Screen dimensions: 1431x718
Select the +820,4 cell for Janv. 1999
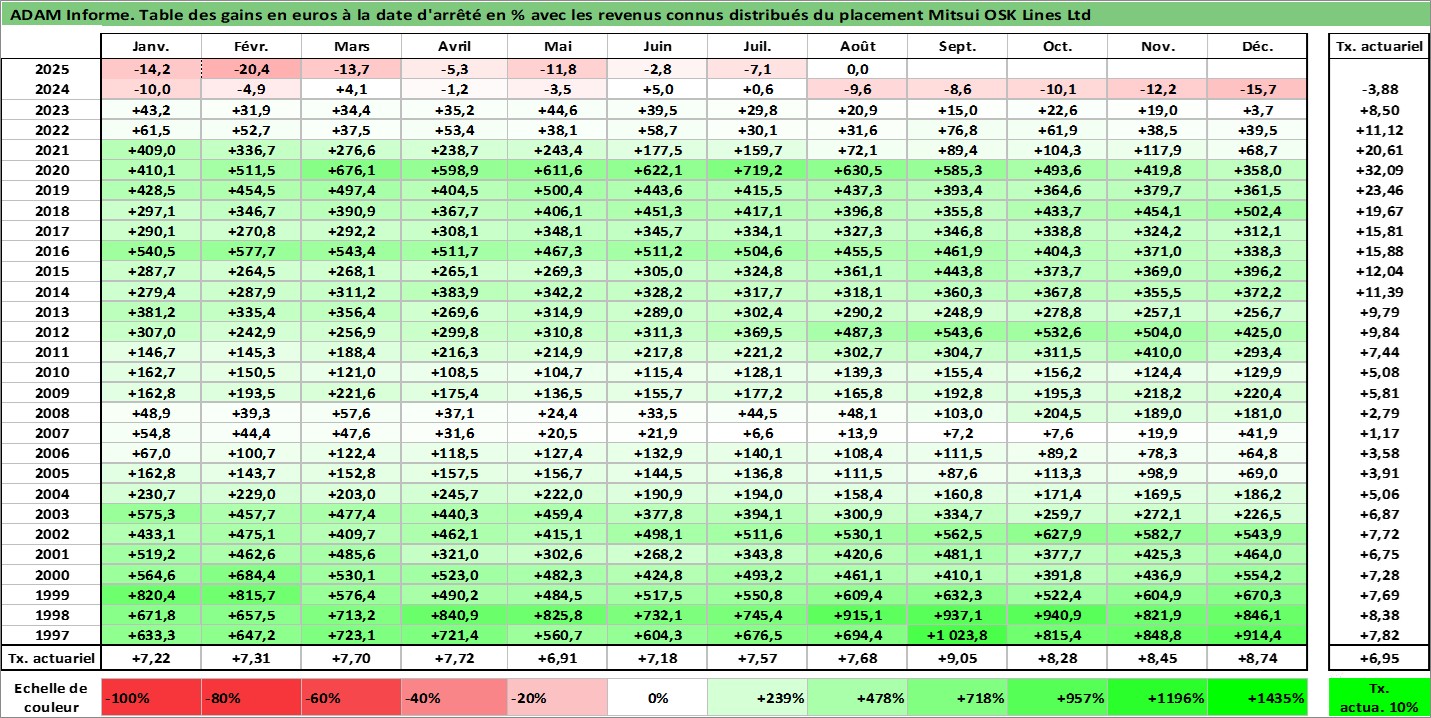151,594
